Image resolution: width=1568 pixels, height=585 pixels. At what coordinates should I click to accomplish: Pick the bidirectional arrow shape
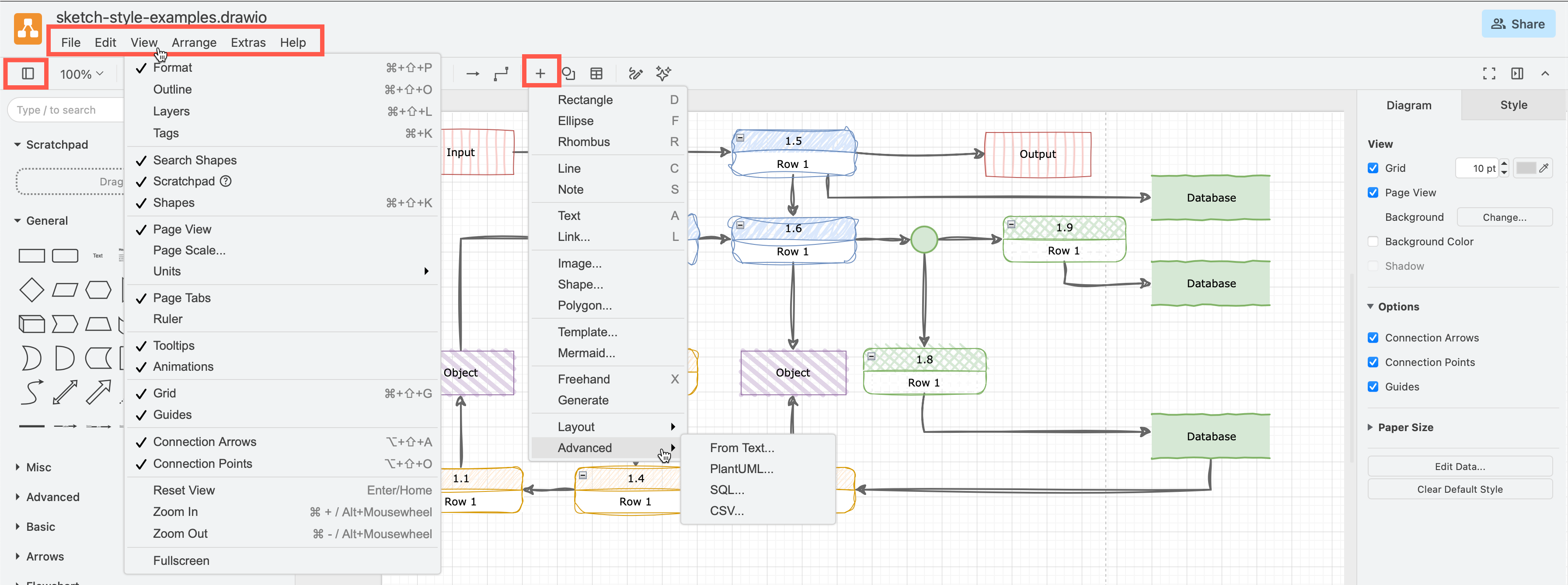pyautogui.click(x=65, y=392)
